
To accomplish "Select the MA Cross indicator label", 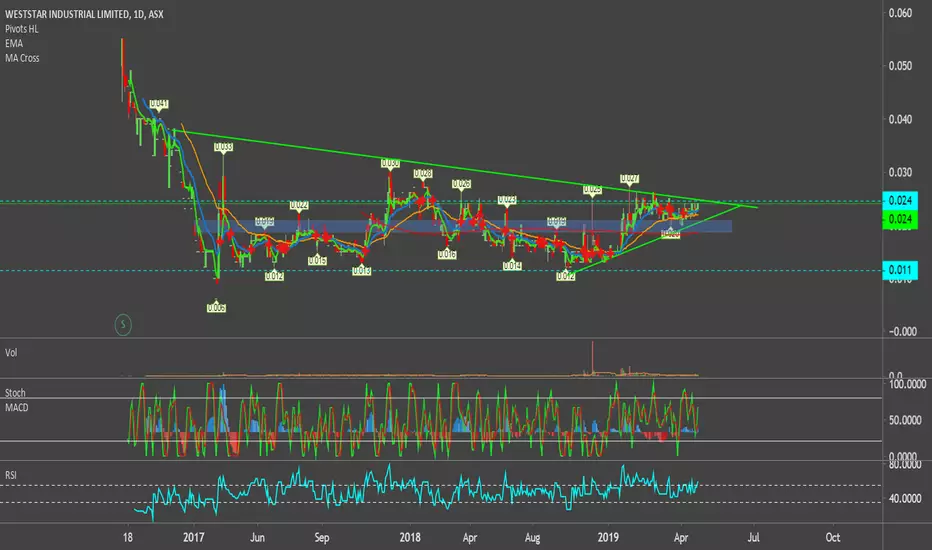I will 22,58.
